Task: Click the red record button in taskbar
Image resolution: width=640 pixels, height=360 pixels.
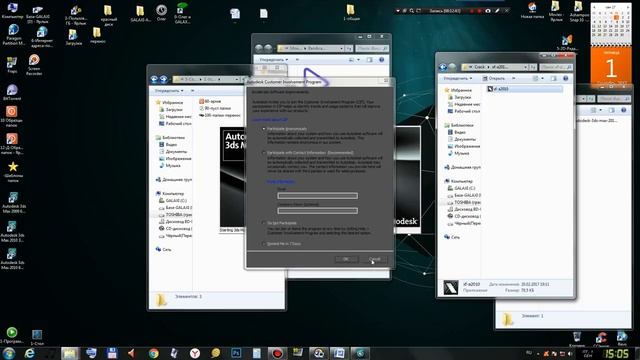Action: pos(277,353)
